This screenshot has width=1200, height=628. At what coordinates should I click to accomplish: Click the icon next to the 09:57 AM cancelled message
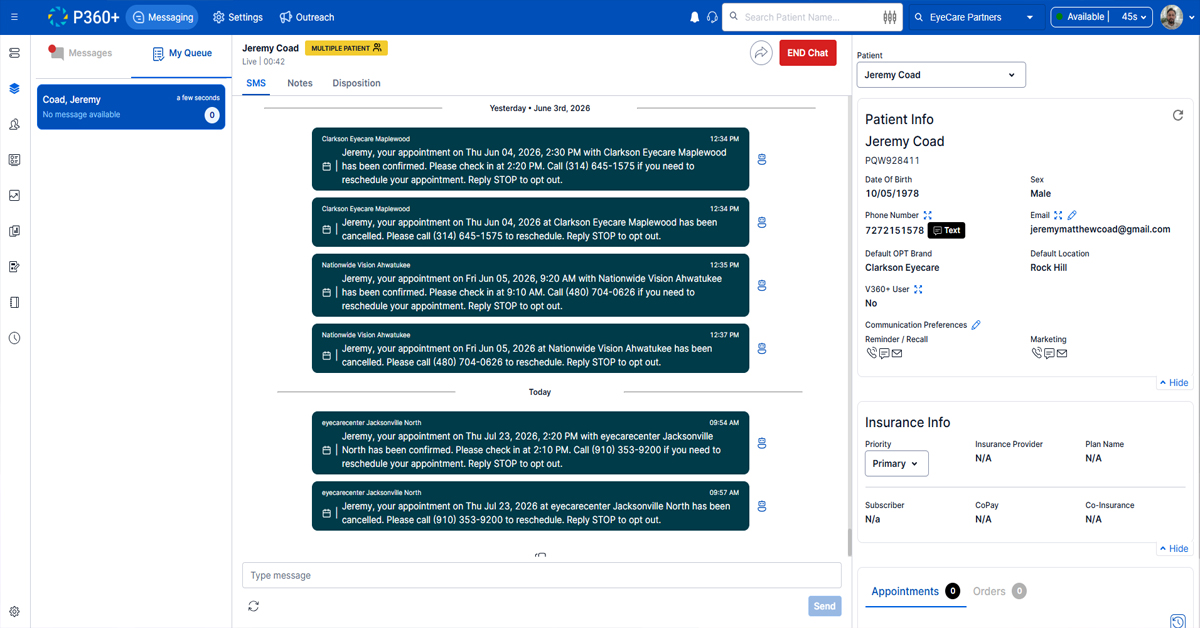(762, 506)
